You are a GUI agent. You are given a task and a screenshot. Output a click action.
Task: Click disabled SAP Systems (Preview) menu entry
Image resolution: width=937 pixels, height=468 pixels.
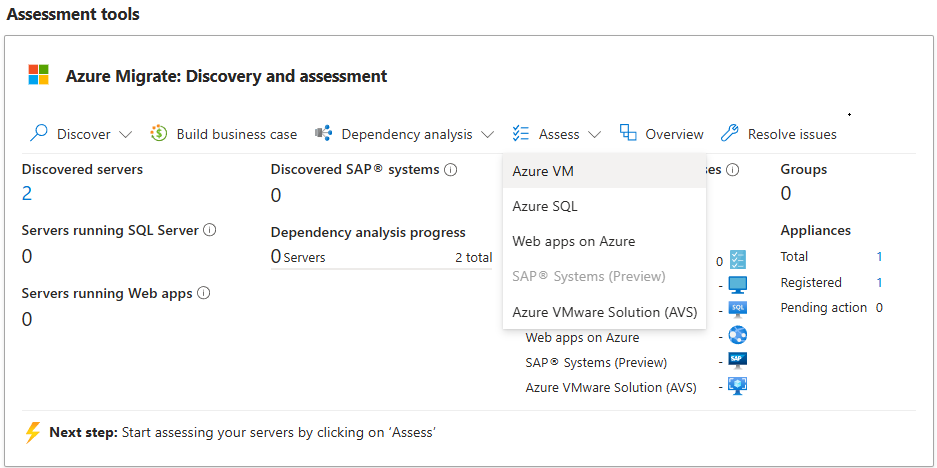pyautogui.click(x=604, y=276)
